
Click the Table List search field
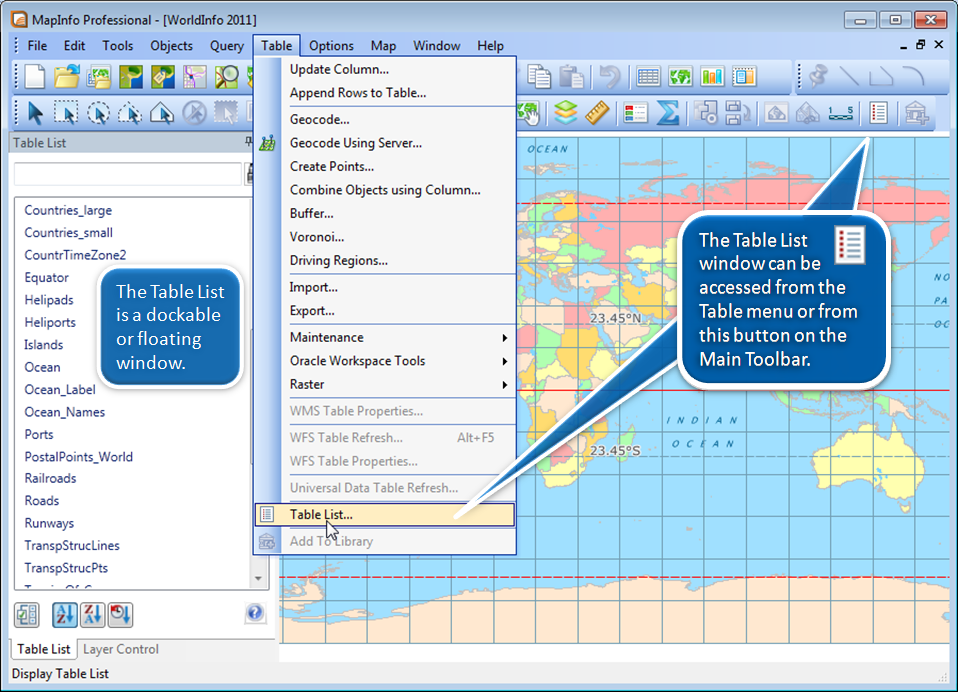pyautogui.click(x=128, y=174)
